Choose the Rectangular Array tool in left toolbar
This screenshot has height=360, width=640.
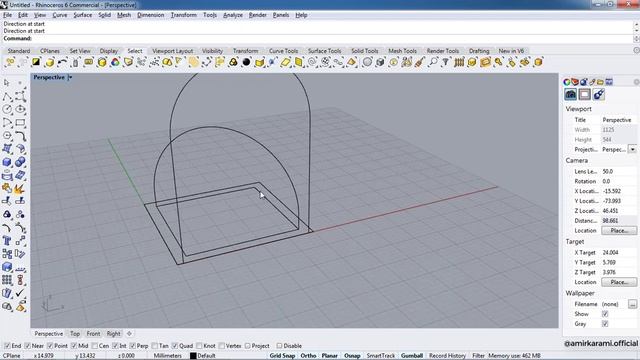coord(7,280)
